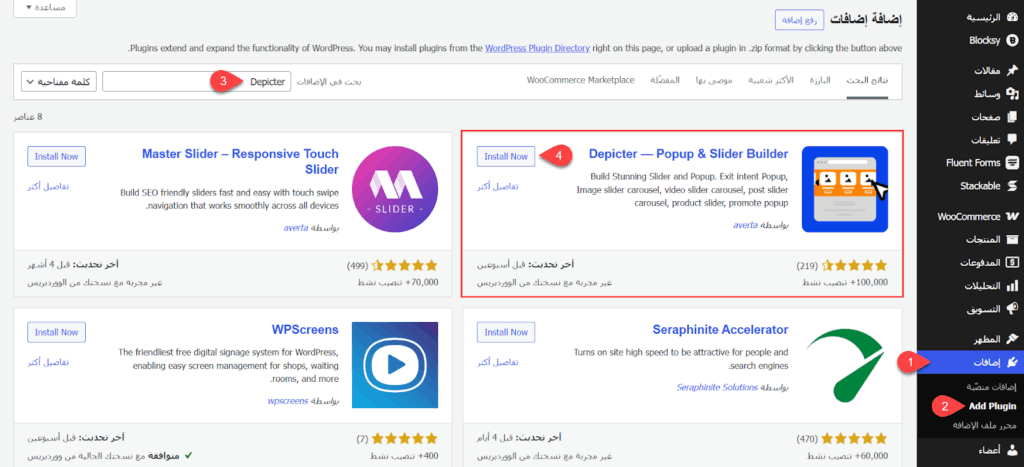Open the WordPress Plugin Directory link
Image resolution: width=1024 pixels, height=467 pixels.
537,48
